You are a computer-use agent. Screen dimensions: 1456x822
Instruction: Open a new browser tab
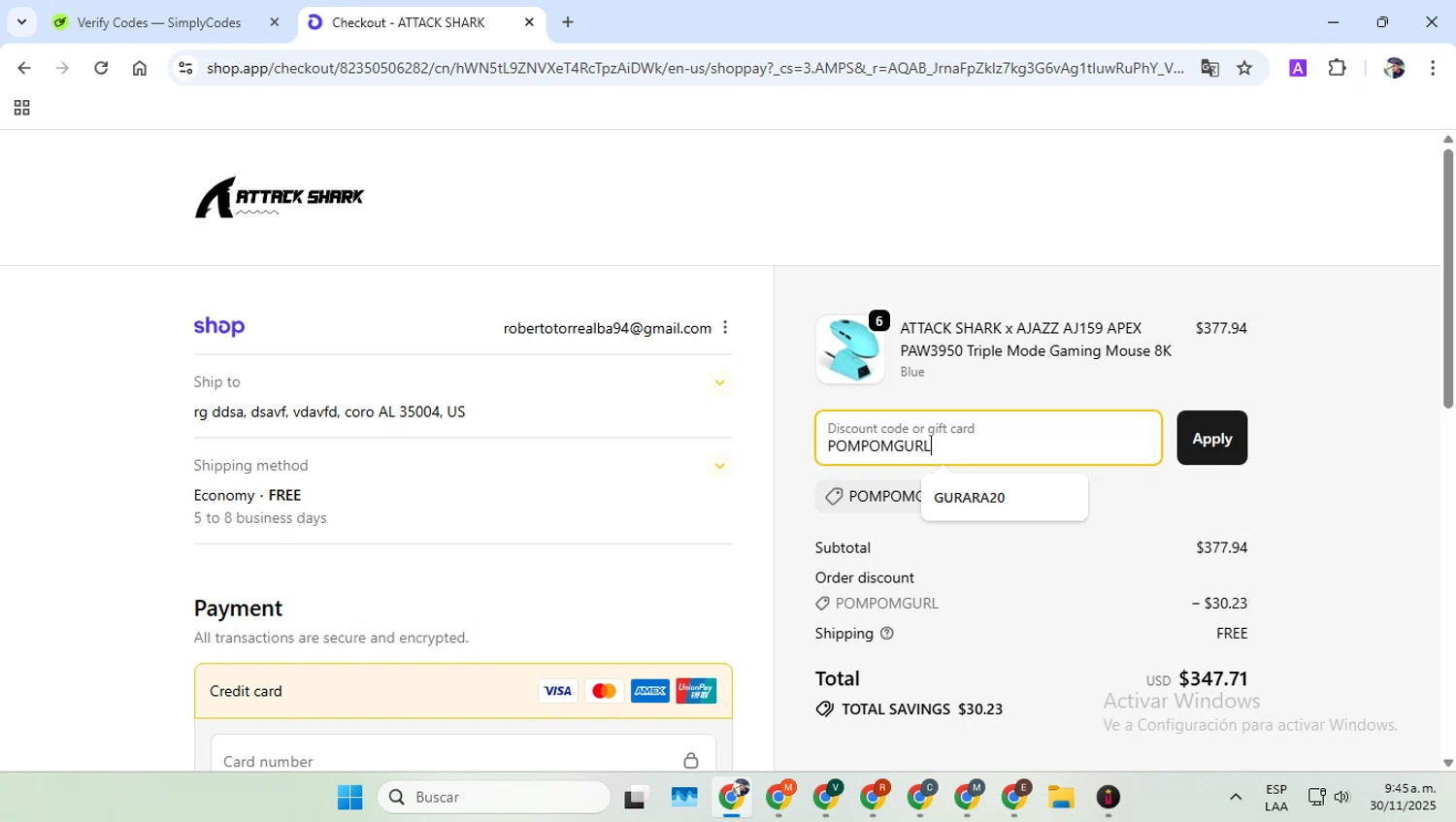pyautogui.click(x=568, y=22)
